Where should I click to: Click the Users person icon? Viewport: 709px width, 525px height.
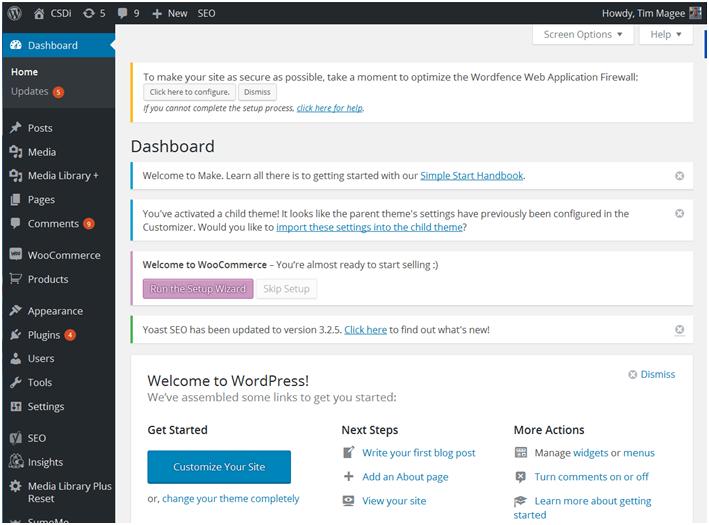(16, 358)
